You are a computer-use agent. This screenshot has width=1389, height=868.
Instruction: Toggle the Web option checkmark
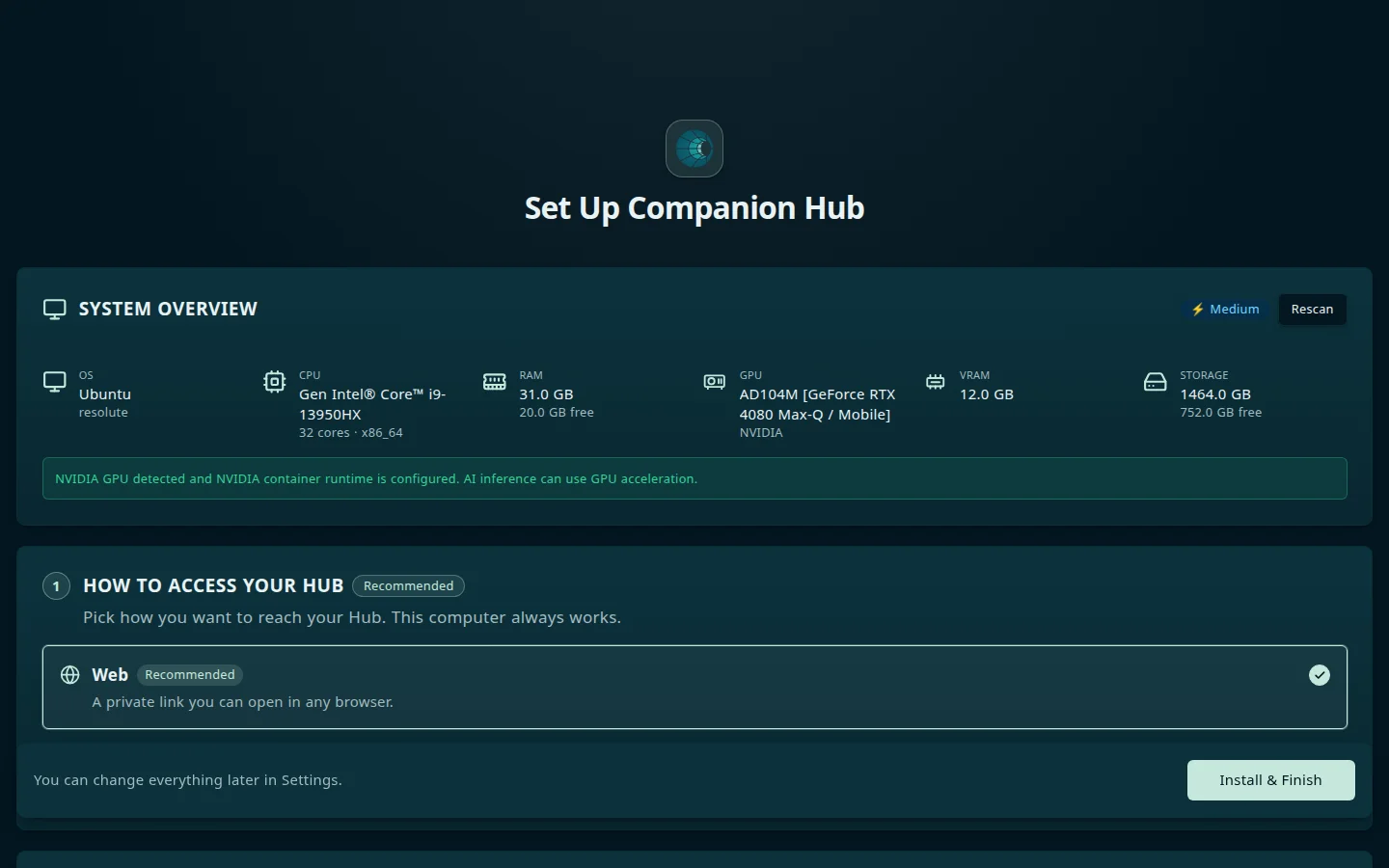[x=1320, y=675]
